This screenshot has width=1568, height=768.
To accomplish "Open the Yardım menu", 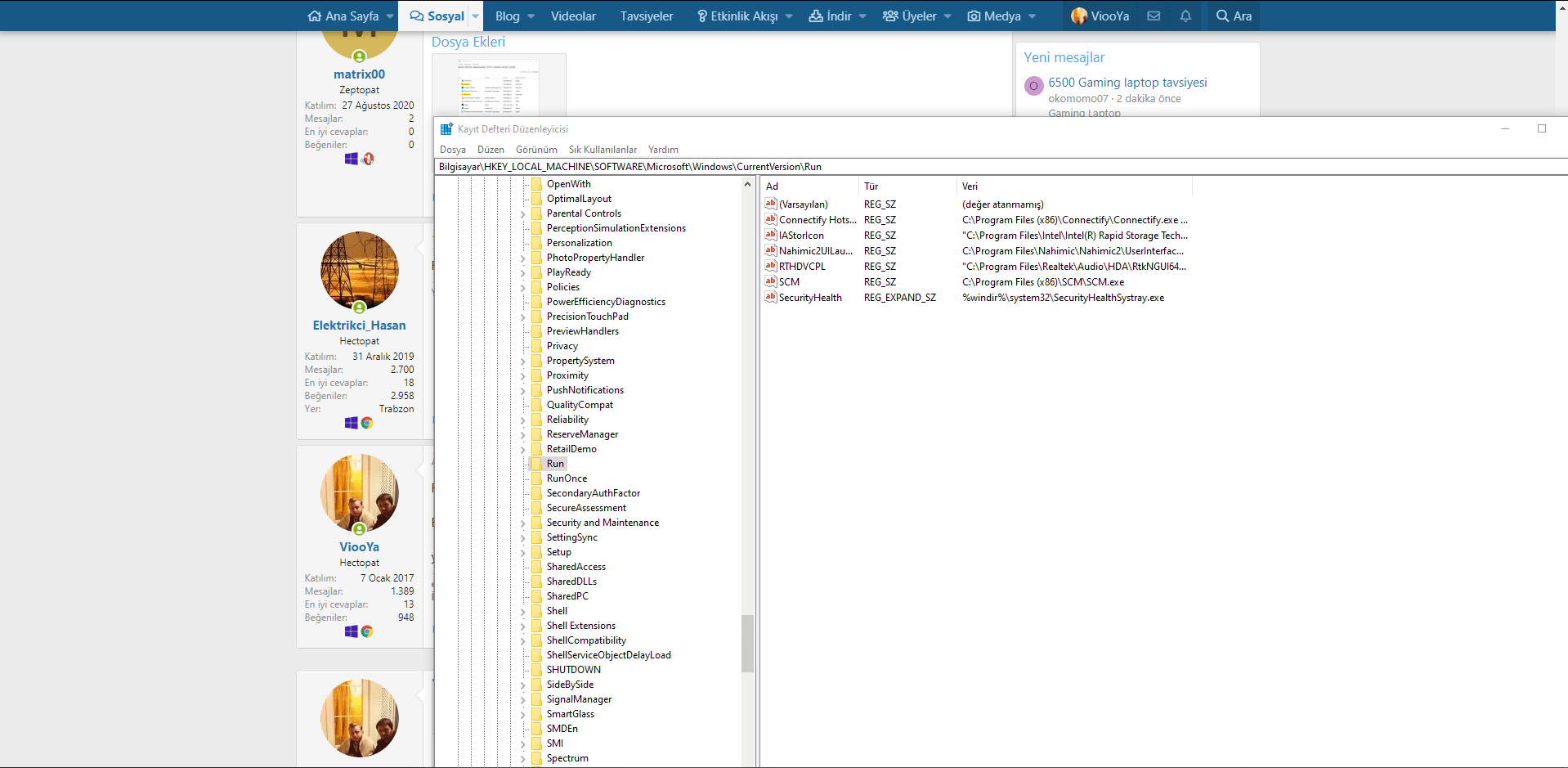I will tap(663, 150).
